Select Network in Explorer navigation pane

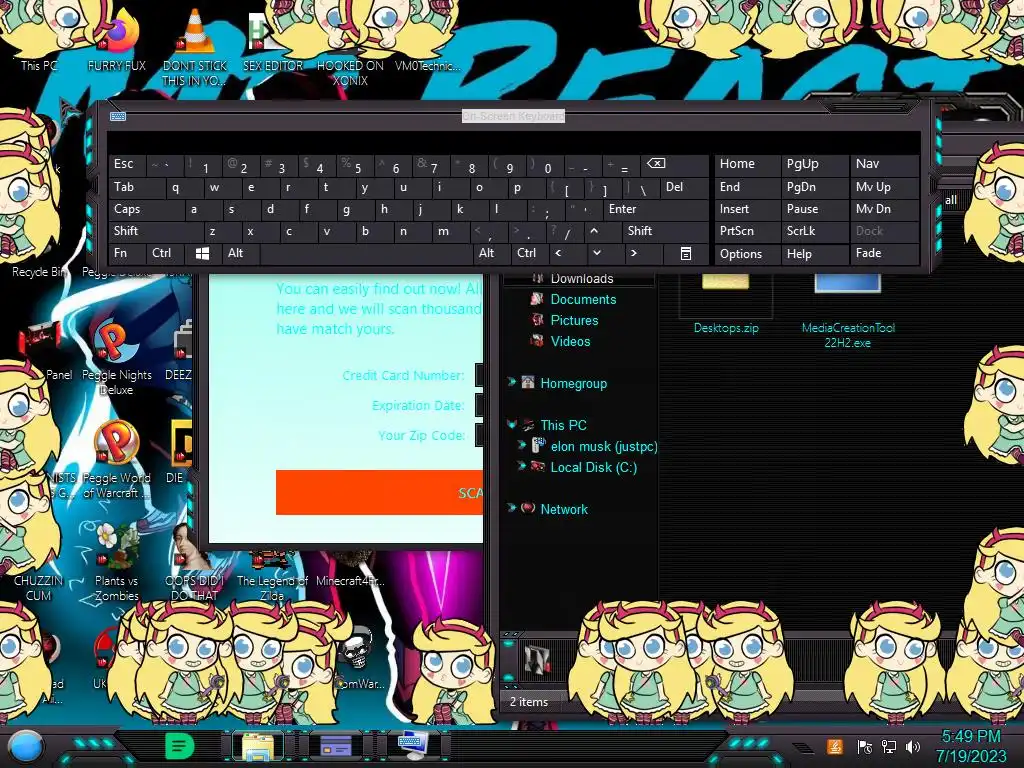coord(564,509)
